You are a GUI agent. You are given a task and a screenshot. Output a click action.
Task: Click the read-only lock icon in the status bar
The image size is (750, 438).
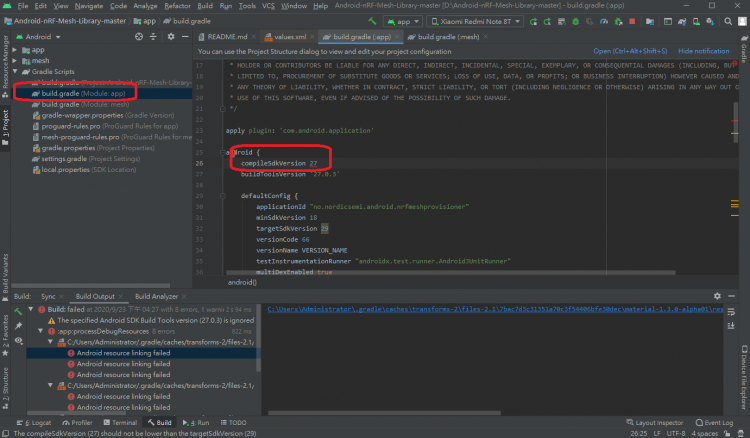pyautogui.click(x=727, y=433)
